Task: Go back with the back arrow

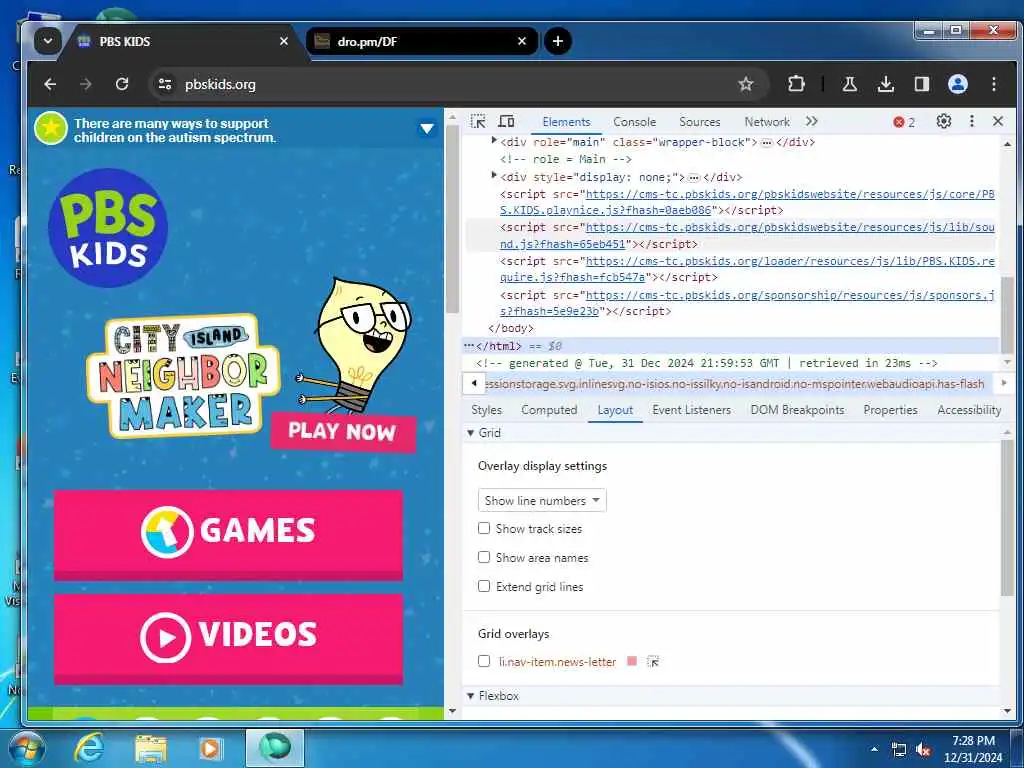Action: tap(50, 84)
